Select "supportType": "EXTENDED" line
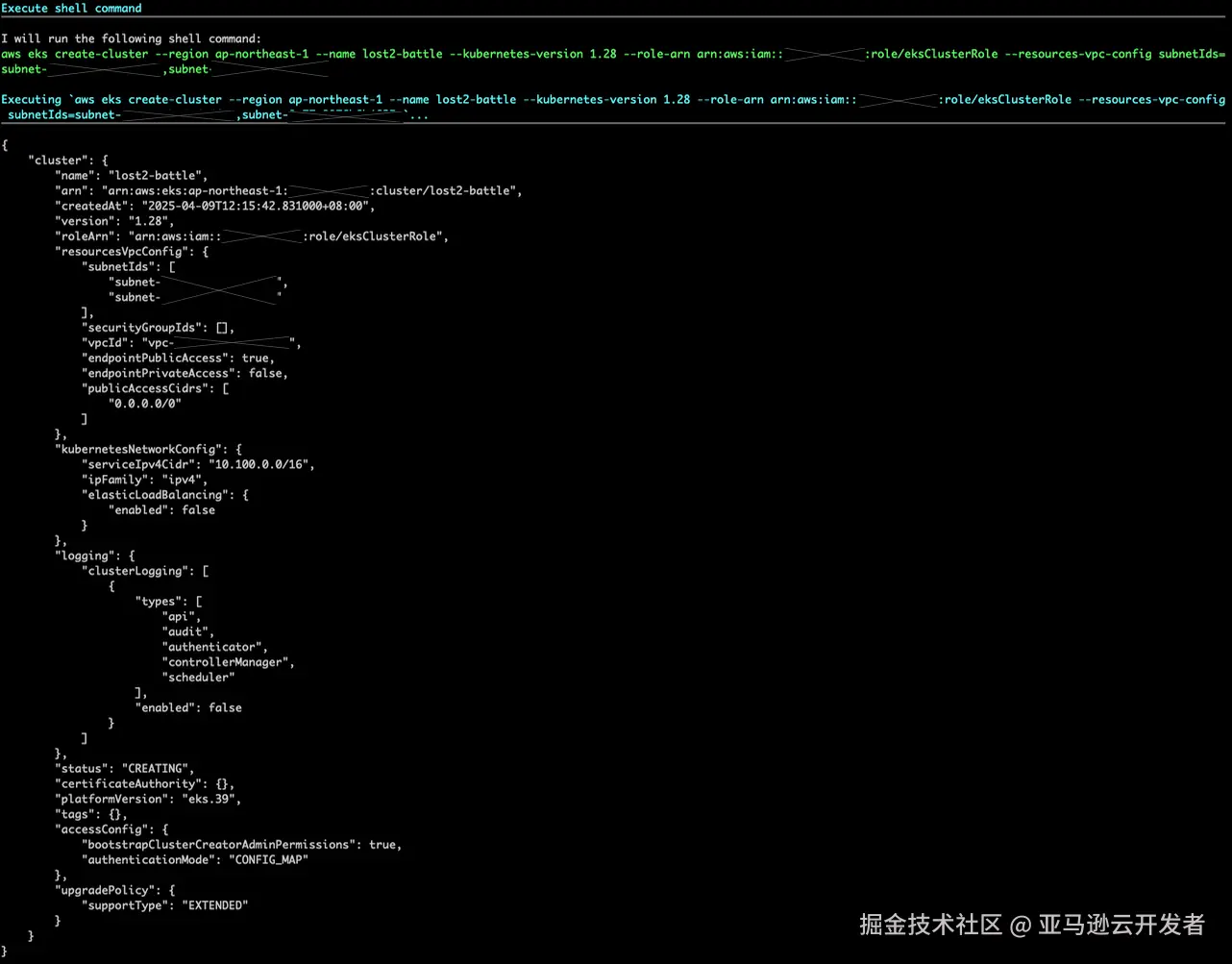Image resolution: width=1232 pixels, height=964 pixels. pyautogui.click(x=165, y=905)
